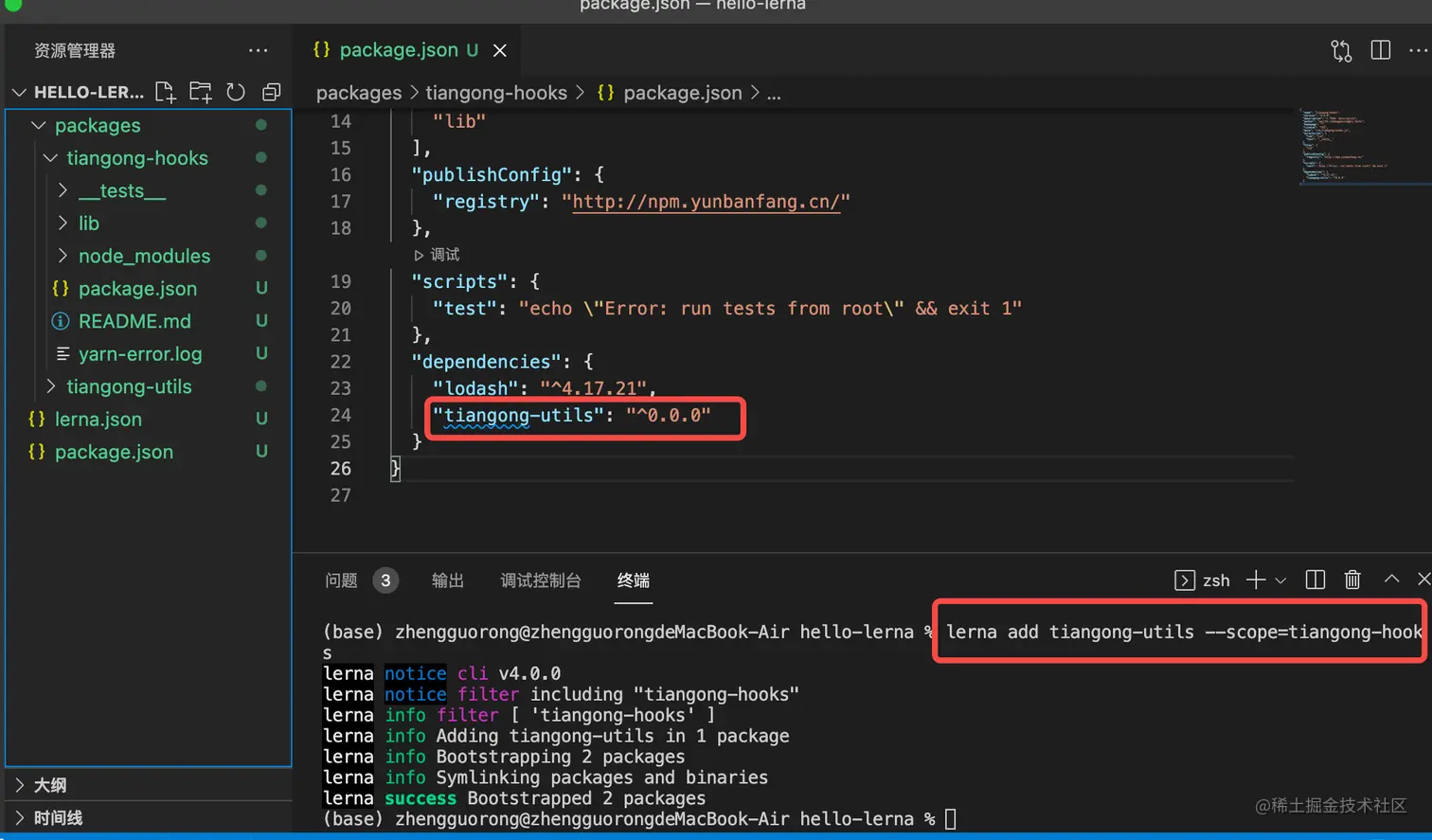Expand the __tests__ folder
Image resolution: width=1432 pixels, height=840 pixels.
[x=63, y=190]
